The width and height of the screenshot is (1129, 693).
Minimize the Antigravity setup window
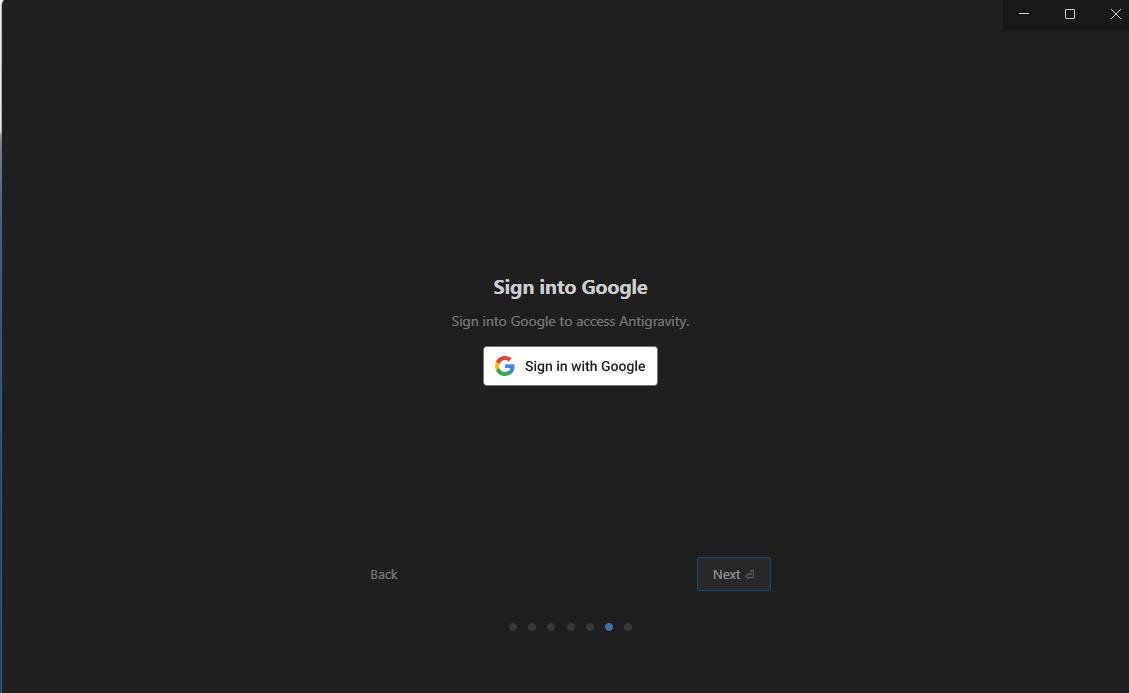1024,14
